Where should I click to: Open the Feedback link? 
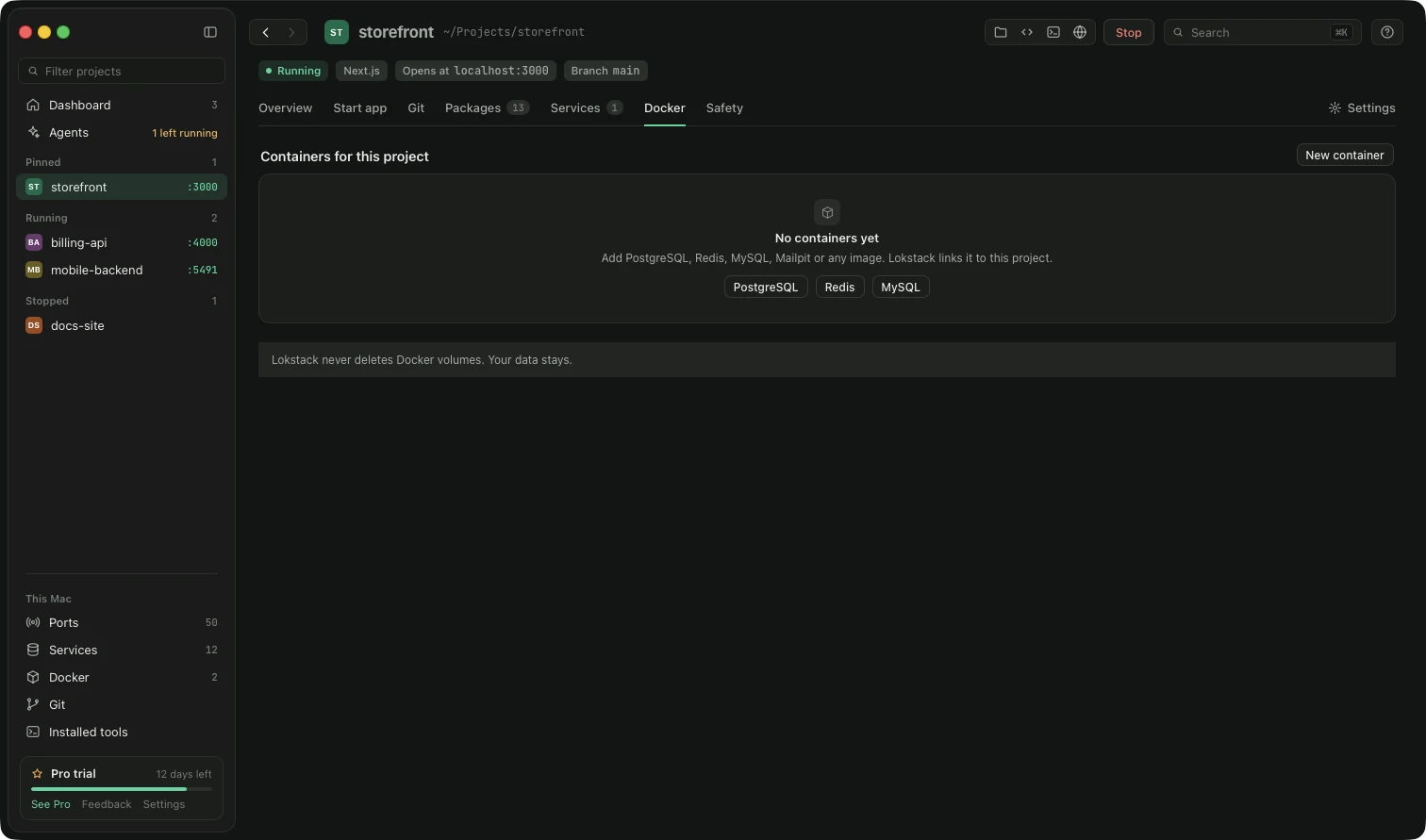(107, 804)
